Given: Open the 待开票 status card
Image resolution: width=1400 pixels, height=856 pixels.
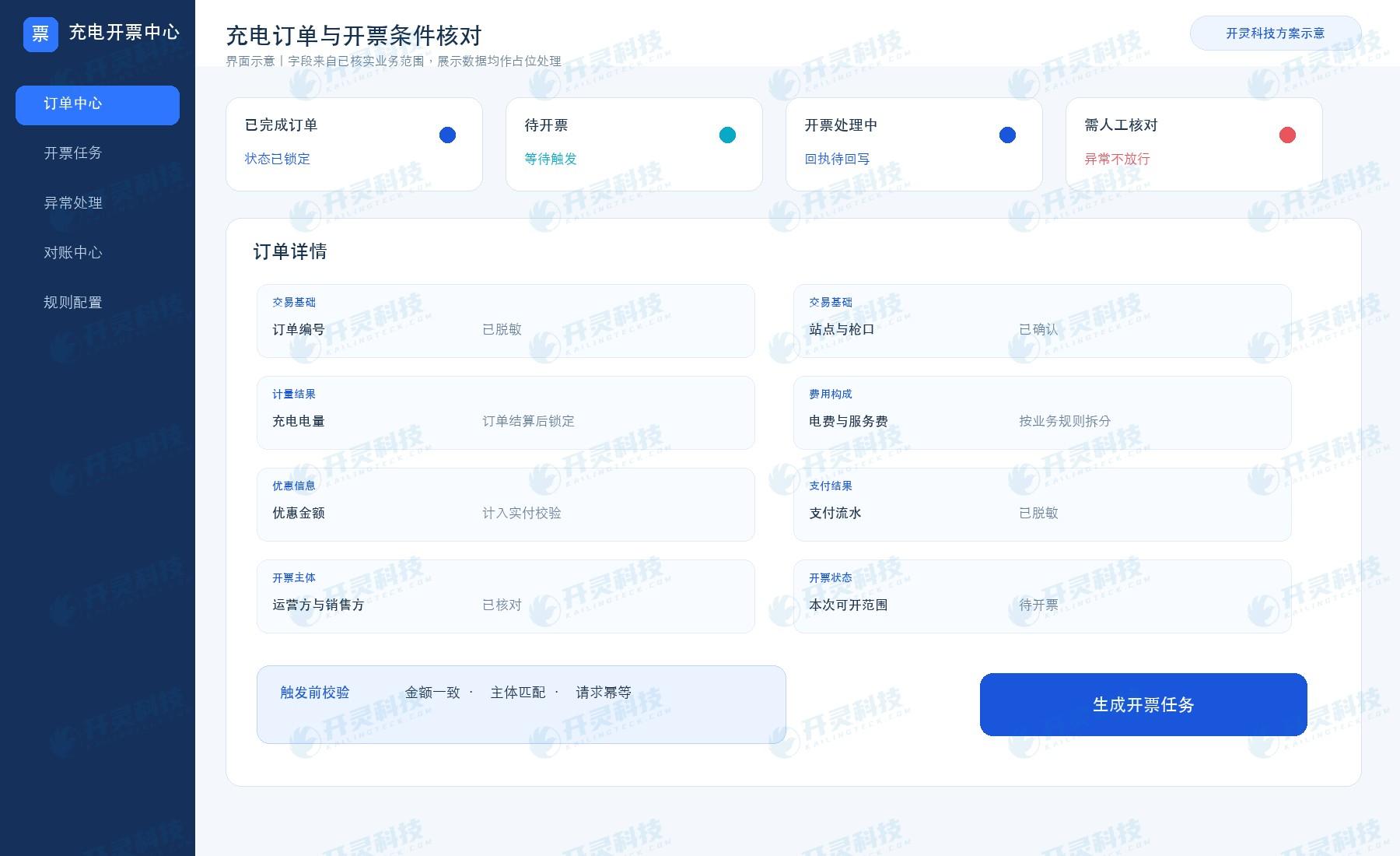Looking at the screenshot, I should [x=634, y=144].
